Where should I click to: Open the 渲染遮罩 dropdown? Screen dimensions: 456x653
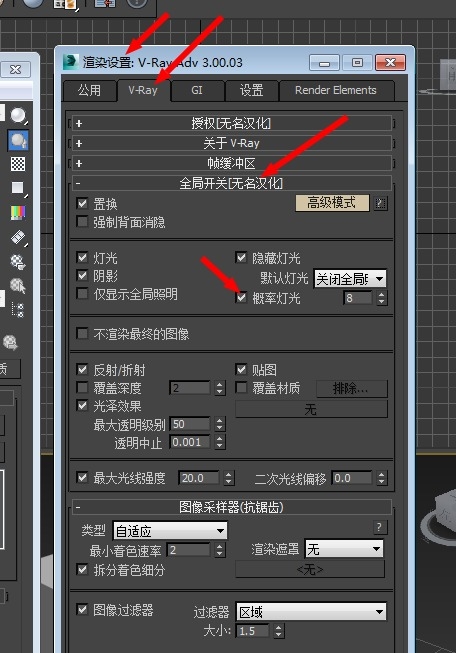tap(344, 549)
